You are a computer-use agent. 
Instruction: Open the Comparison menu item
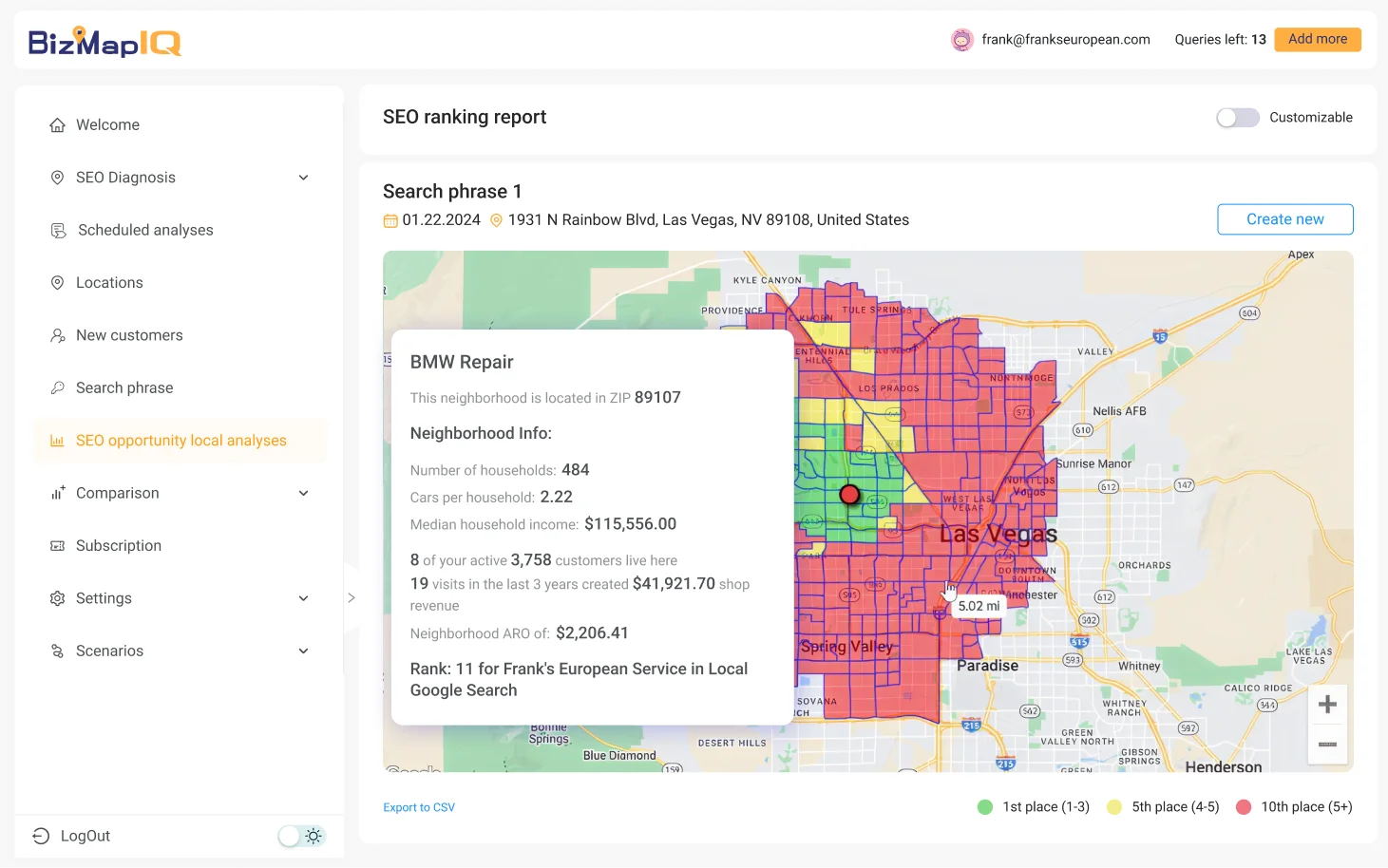117,493
